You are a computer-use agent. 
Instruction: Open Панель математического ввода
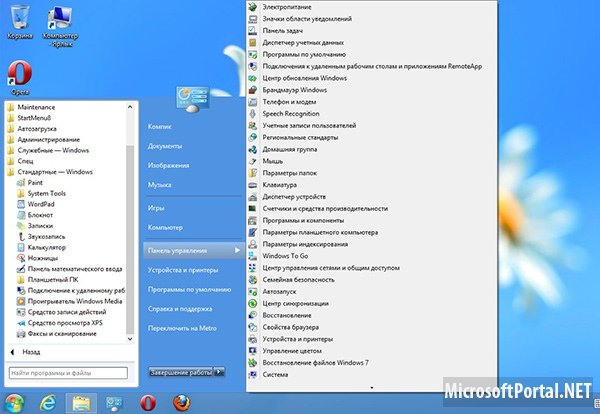click(69, 269)
